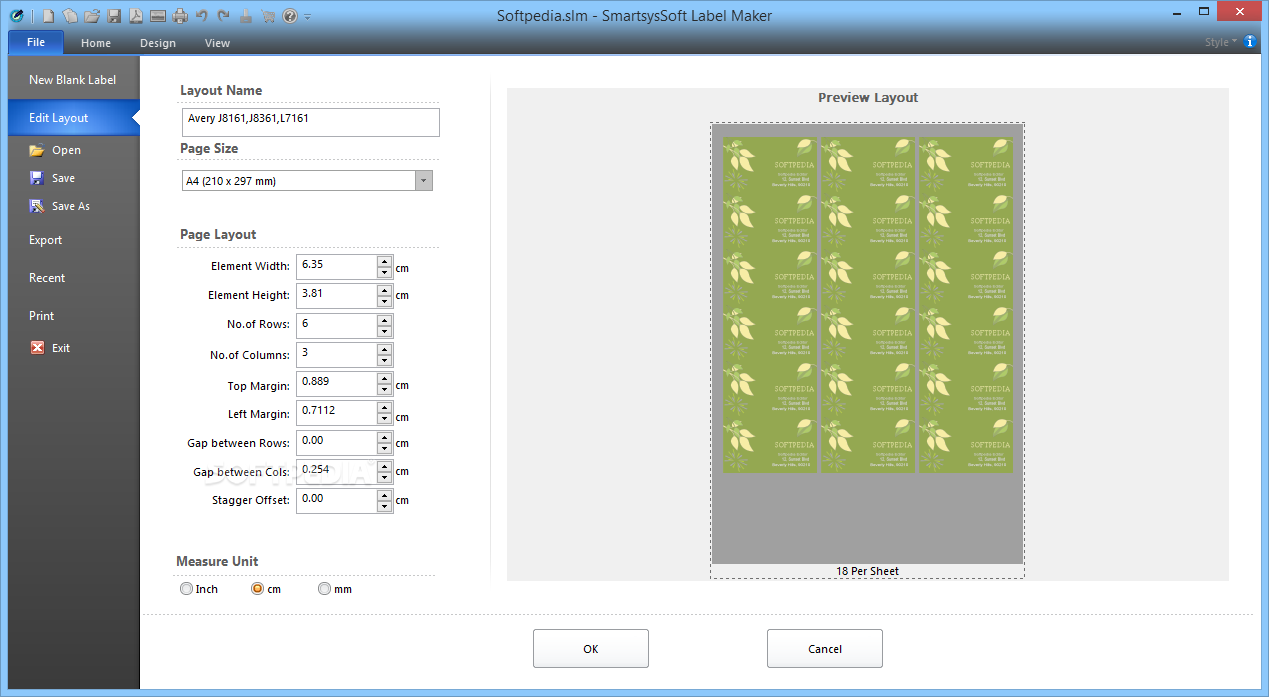Increase Element Height value
Viewport: 1269px width, 697px height.
(384, 291)
